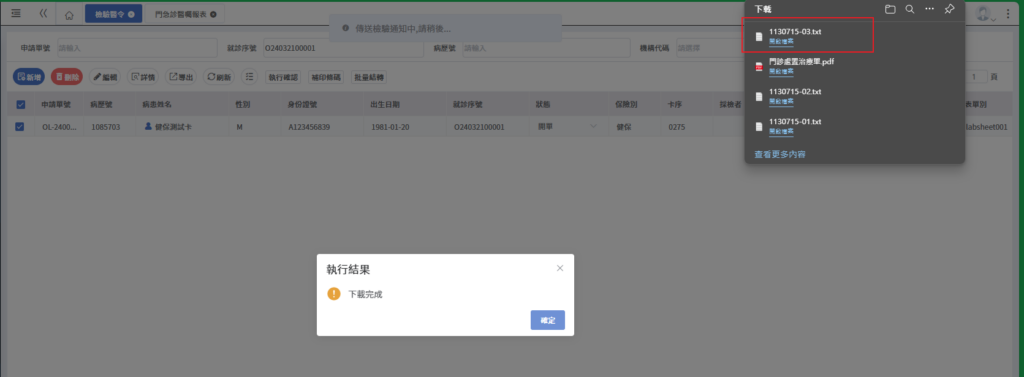Click the 導出 export button
1024x377 pixels.
[181, 76]
